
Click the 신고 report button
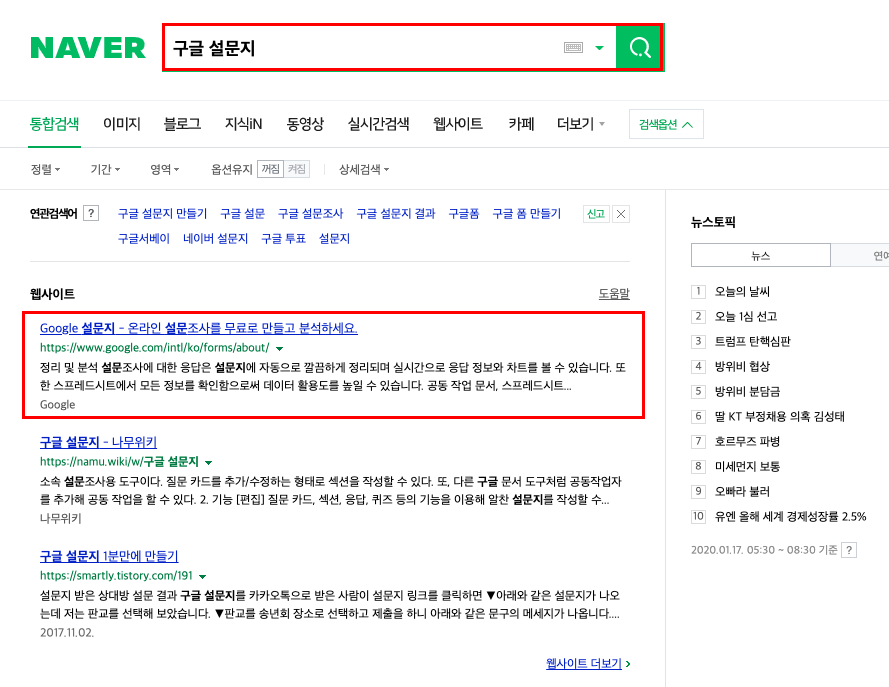pyautogui.click(x=596, y=214)
